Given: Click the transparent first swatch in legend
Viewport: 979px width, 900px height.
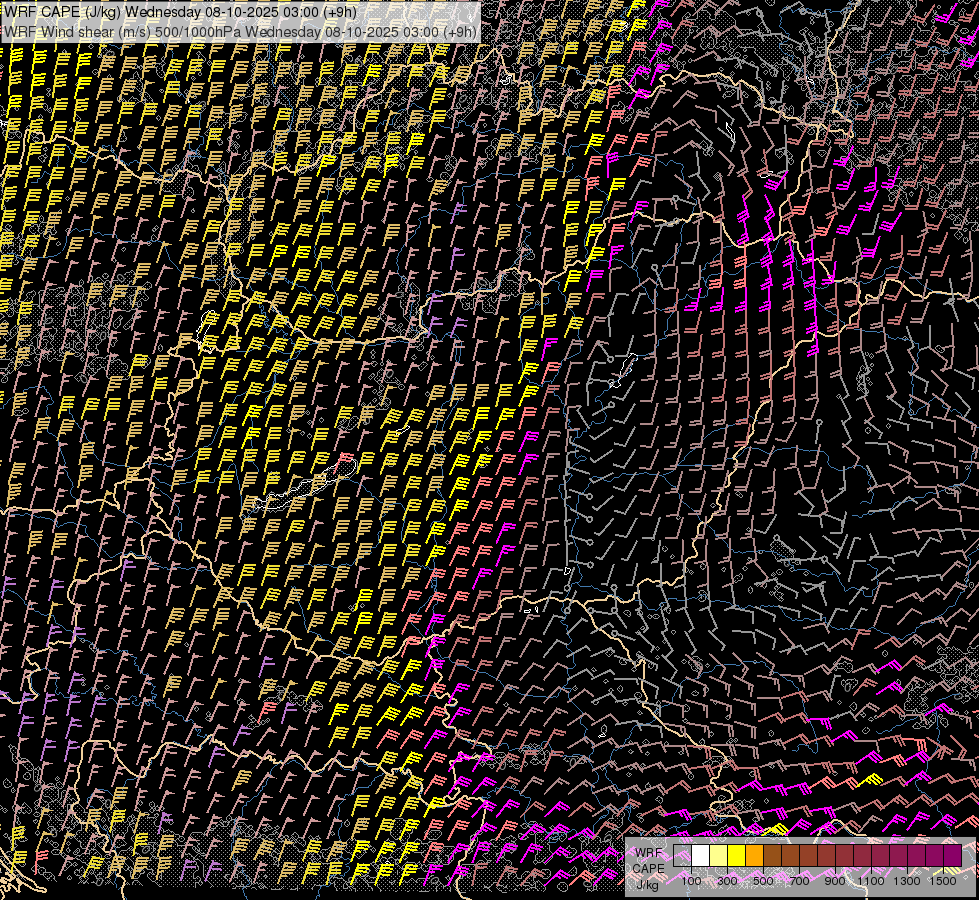Looking at the screenshot, I should (x=682, y=856).
